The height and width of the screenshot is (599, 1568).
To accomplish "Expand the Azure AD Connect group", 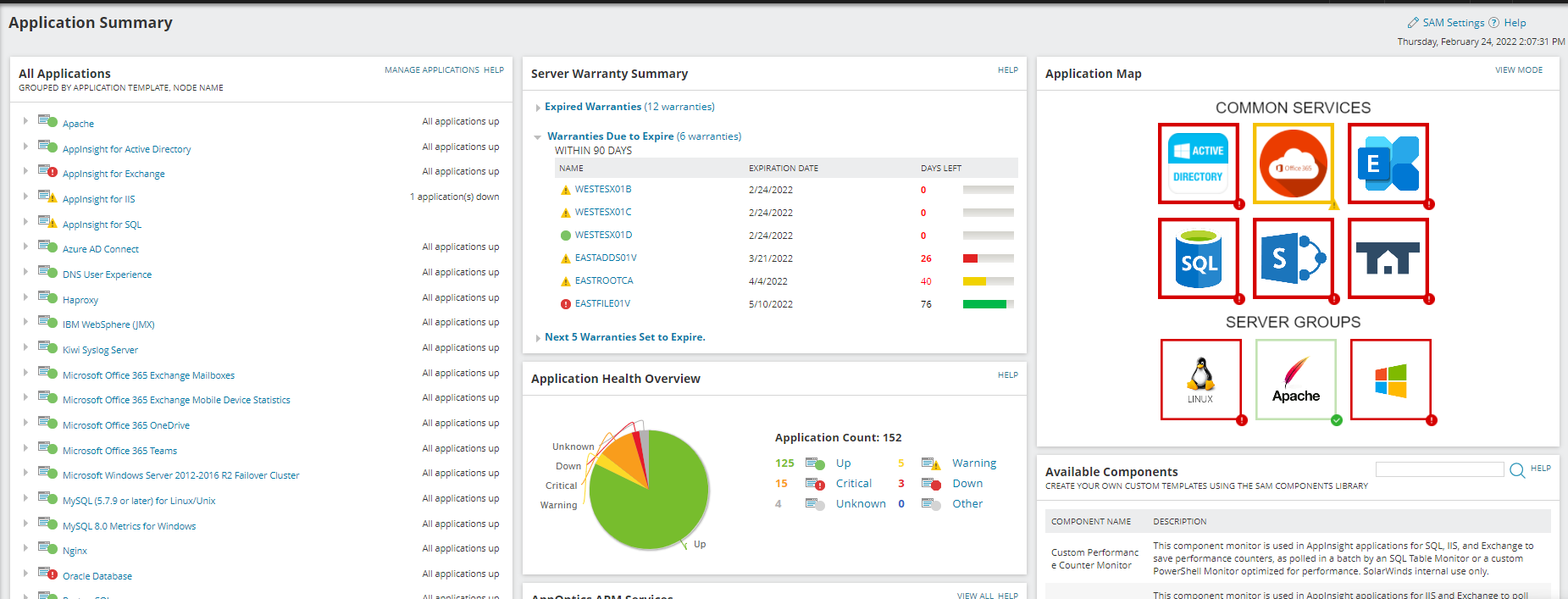I will [x=25, y=247].
